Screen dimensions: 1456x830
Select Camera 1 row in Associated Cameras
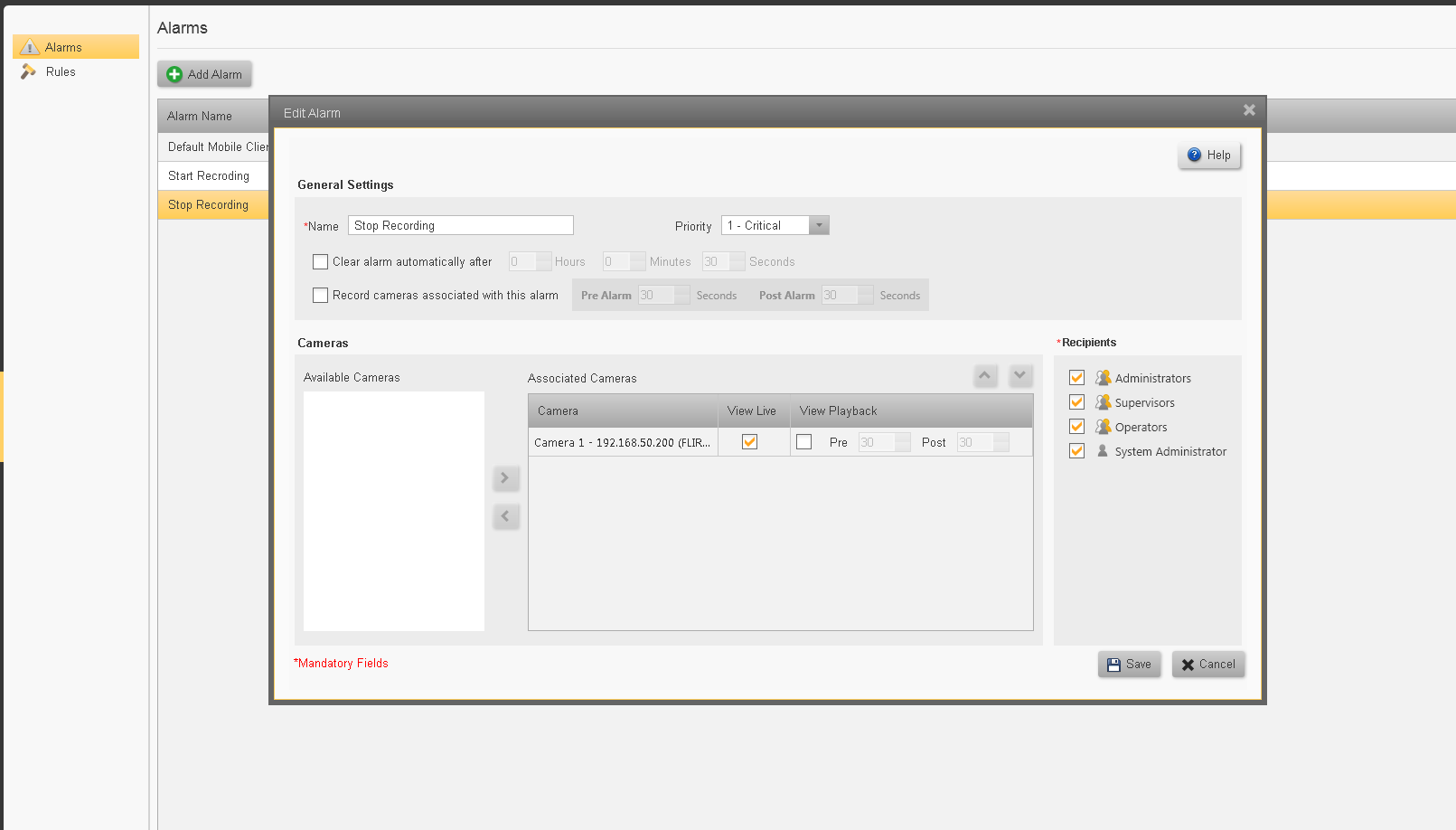[622, 443]
